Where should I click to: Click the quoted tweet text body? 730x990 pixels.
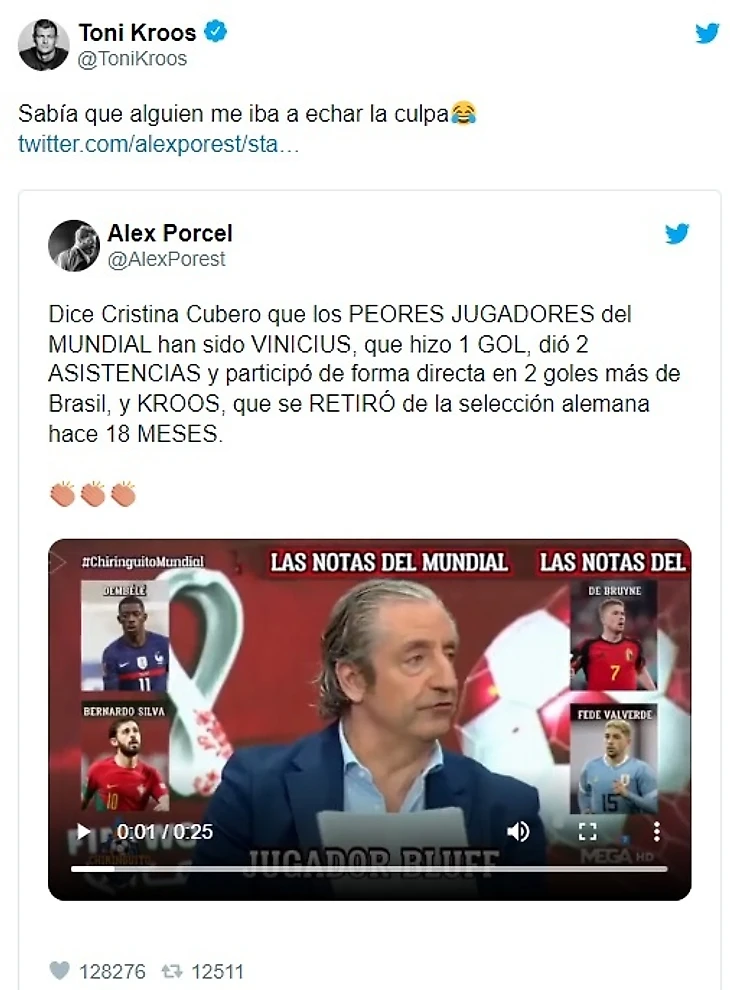[364, 374]
